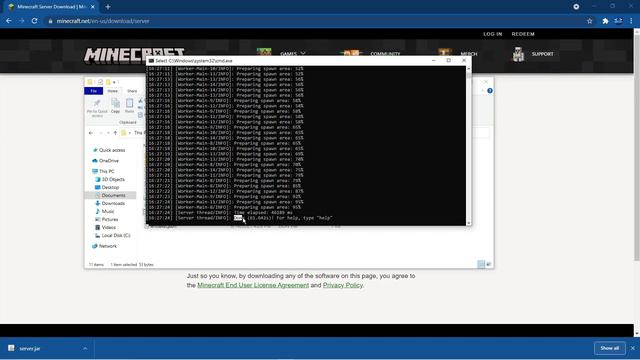This screenshot has height=360, width=640.
Task: Click Pin to Quick access in File Explorer
Action: 97,107
